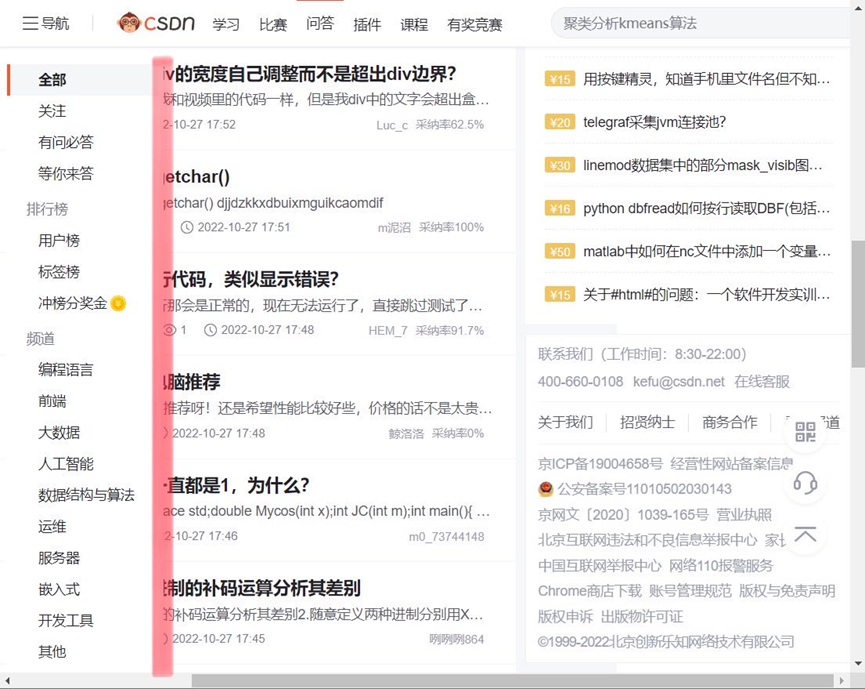Open the 关于我们 footer link

coord(565,422)
